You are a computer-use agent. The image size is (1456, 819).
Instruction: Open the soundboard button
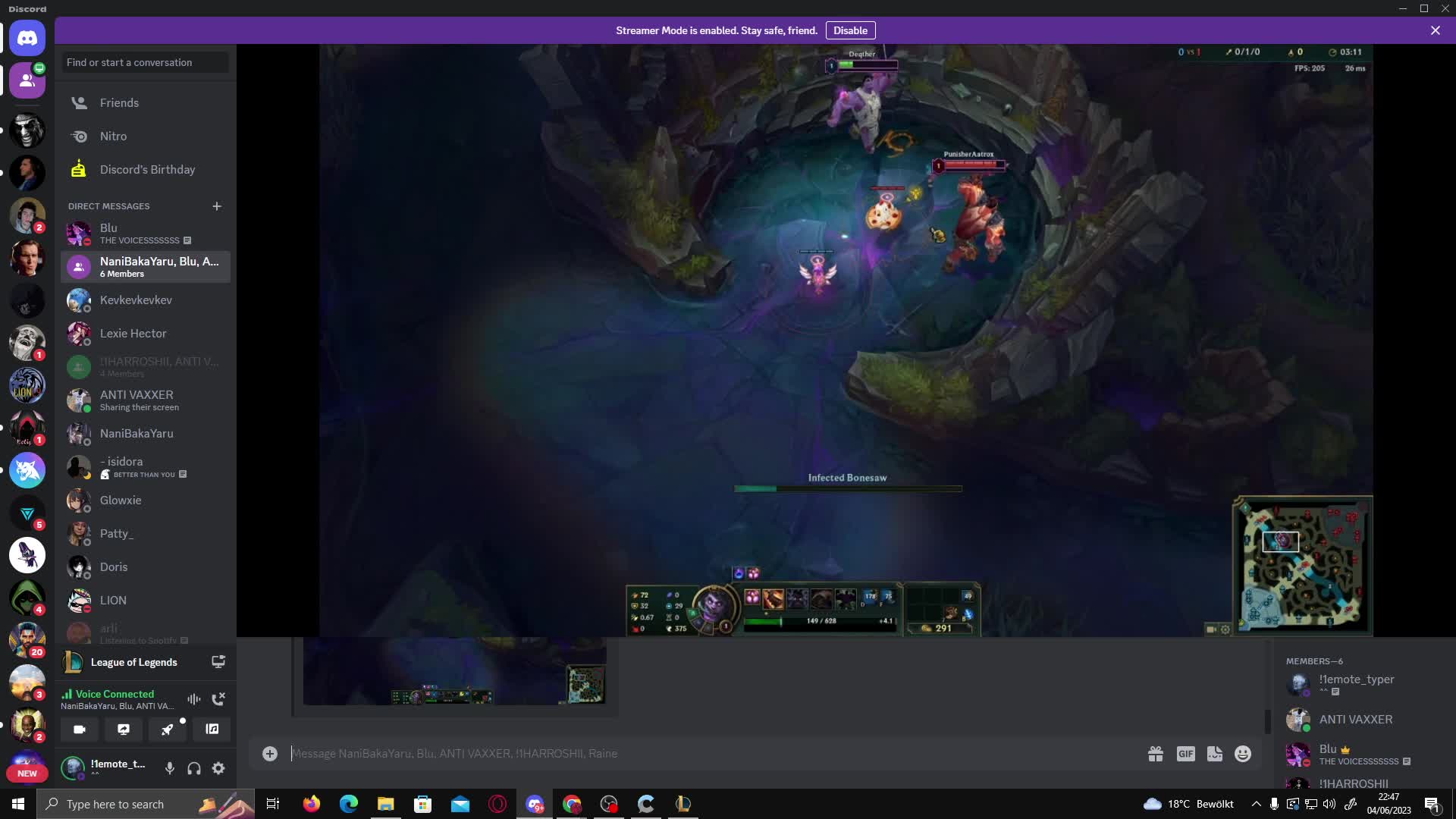click(212, 730)
